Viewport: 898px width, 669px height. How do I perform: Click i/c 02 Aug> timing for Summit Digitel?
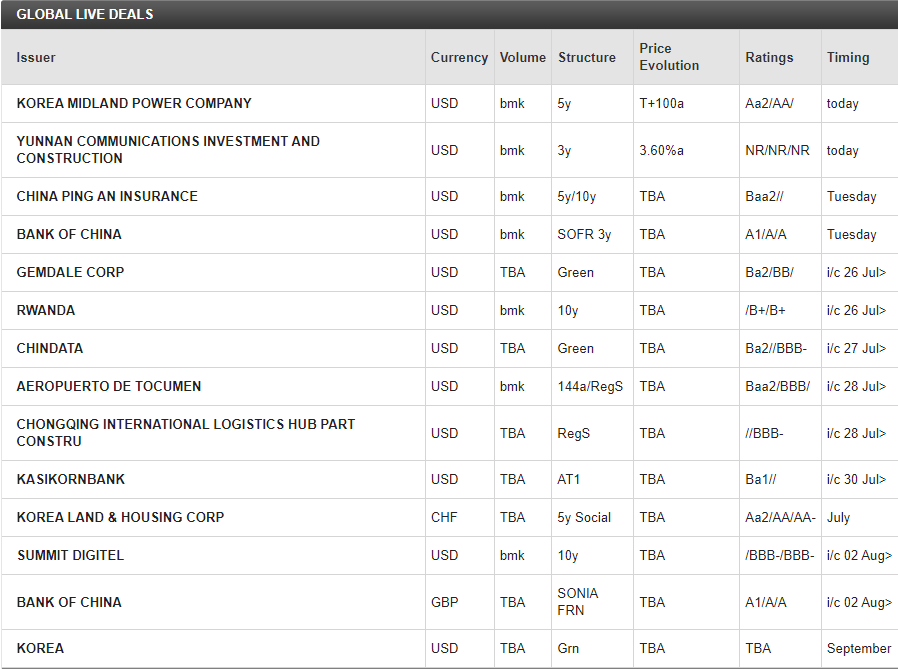coord(858,555)
